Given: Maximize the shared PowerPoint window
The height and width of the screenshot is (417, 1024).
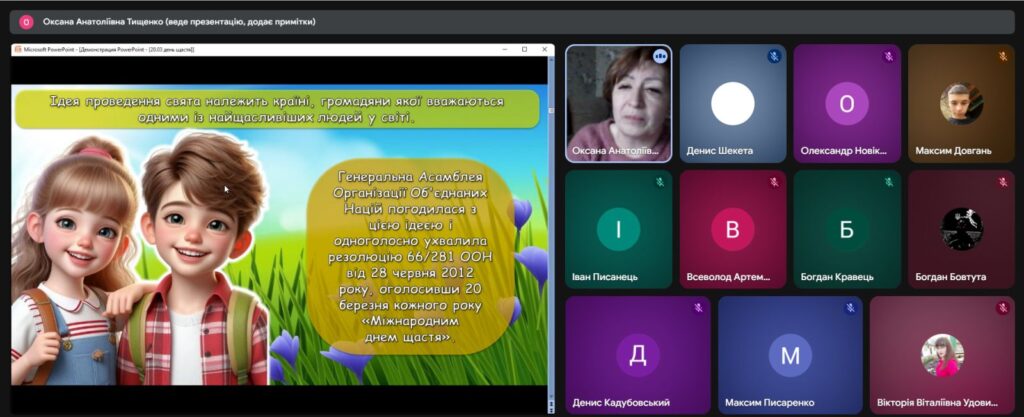Looking at the screenshot, I should [525, 49].
